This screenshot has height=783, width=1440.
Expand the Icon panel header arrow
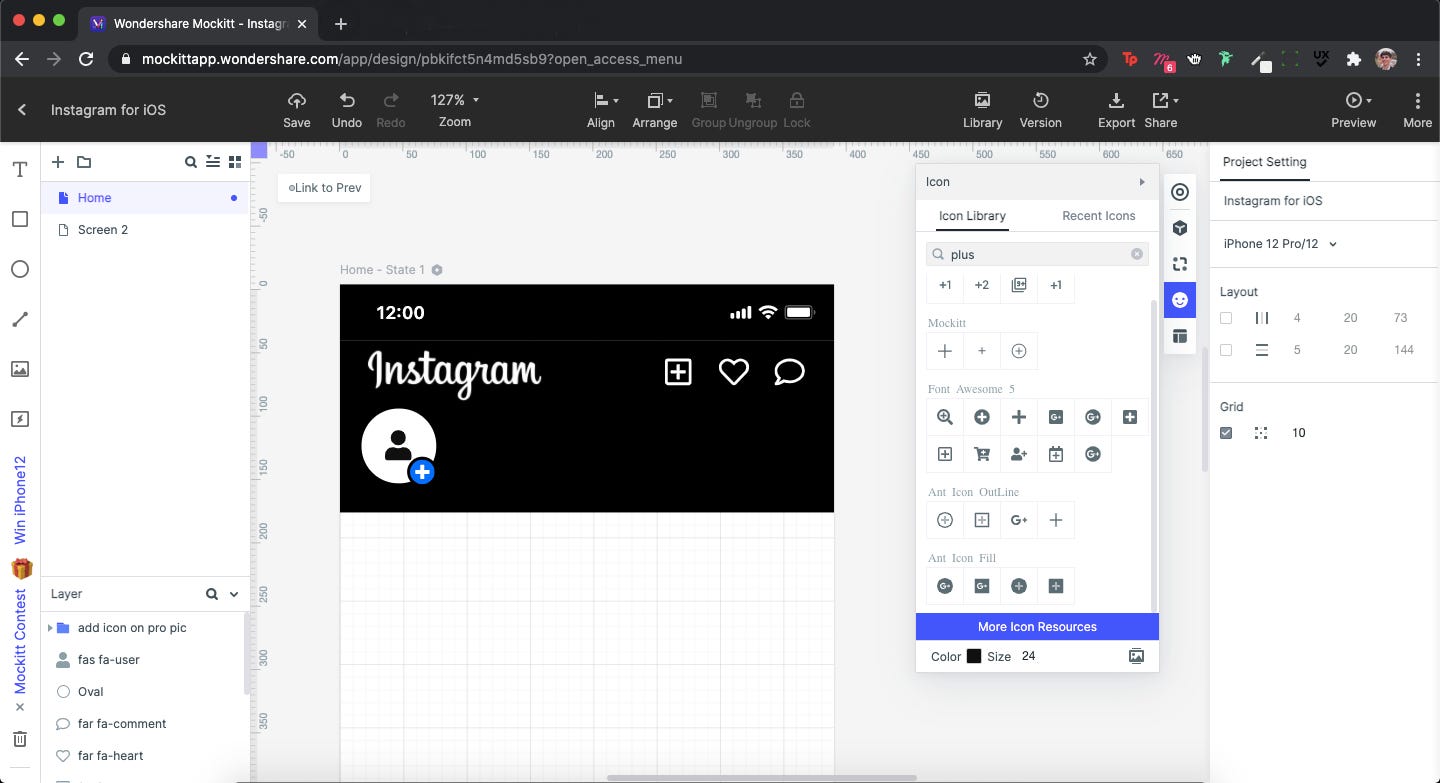(x=1141, y=182)
